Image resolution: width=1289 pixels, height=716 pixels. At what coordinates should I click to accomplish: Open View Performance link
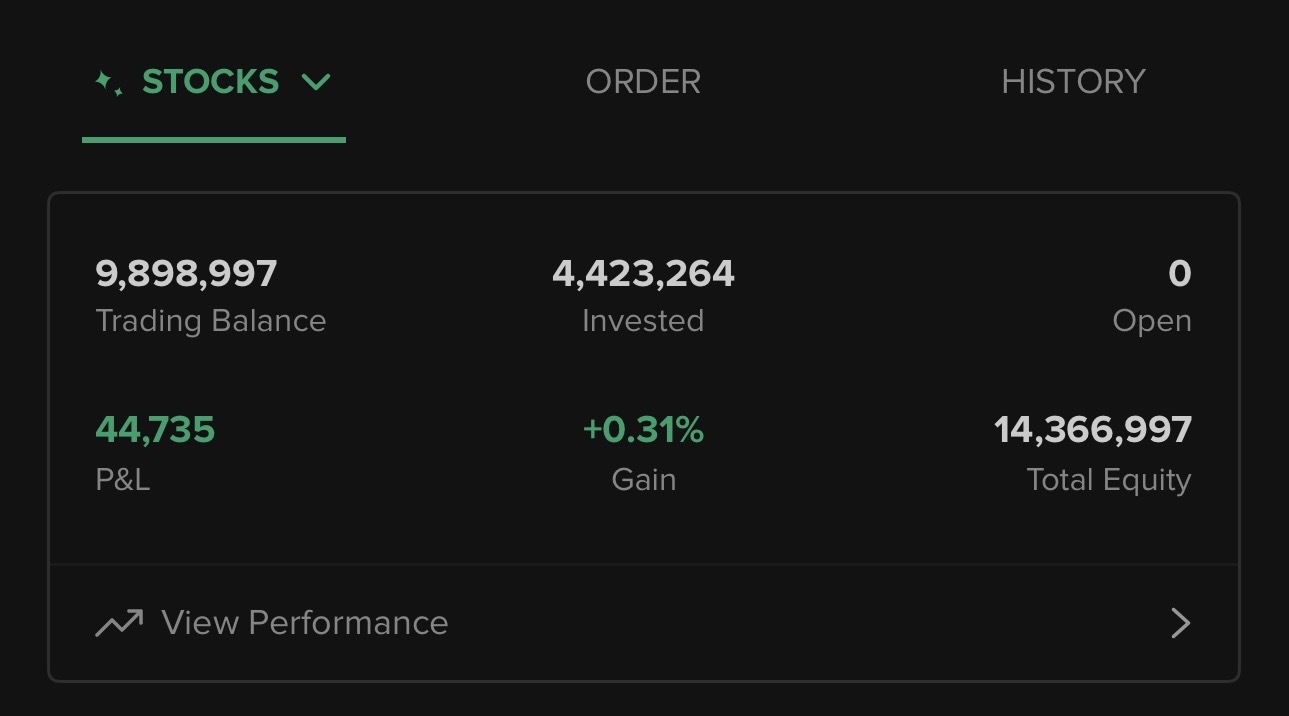pos(644,623)
